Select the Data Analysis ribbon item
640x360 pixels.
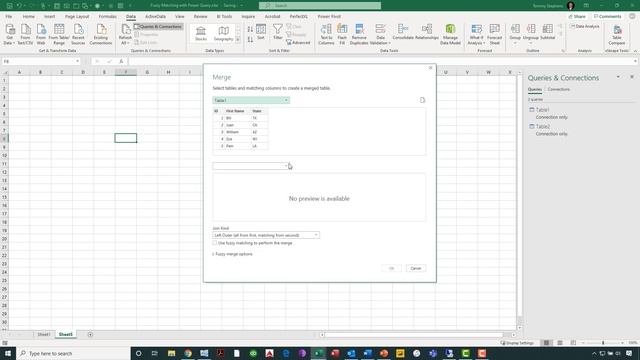585,26
